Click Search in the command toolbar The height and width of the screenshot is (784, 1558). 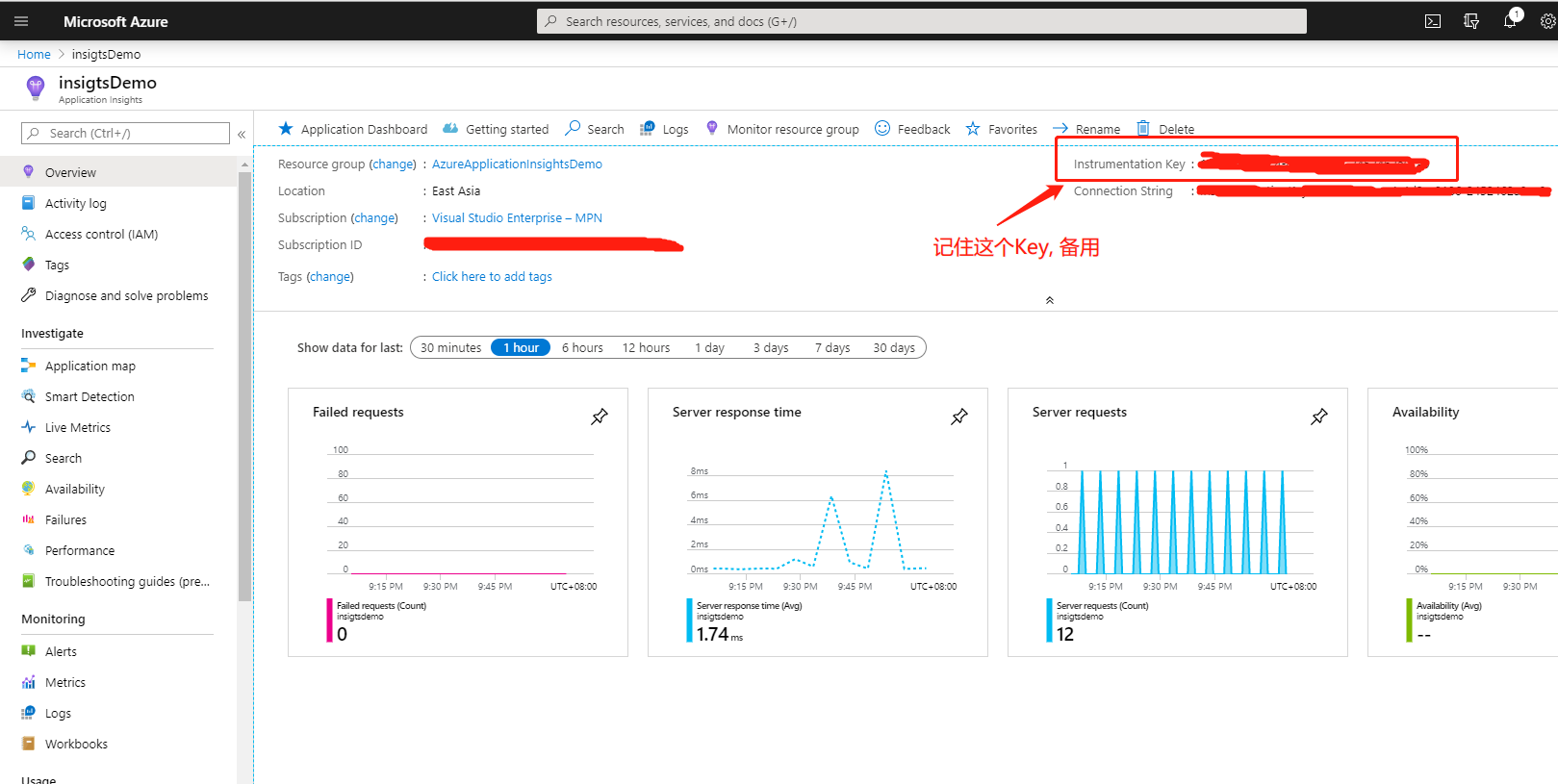click(x=595, y=129)
